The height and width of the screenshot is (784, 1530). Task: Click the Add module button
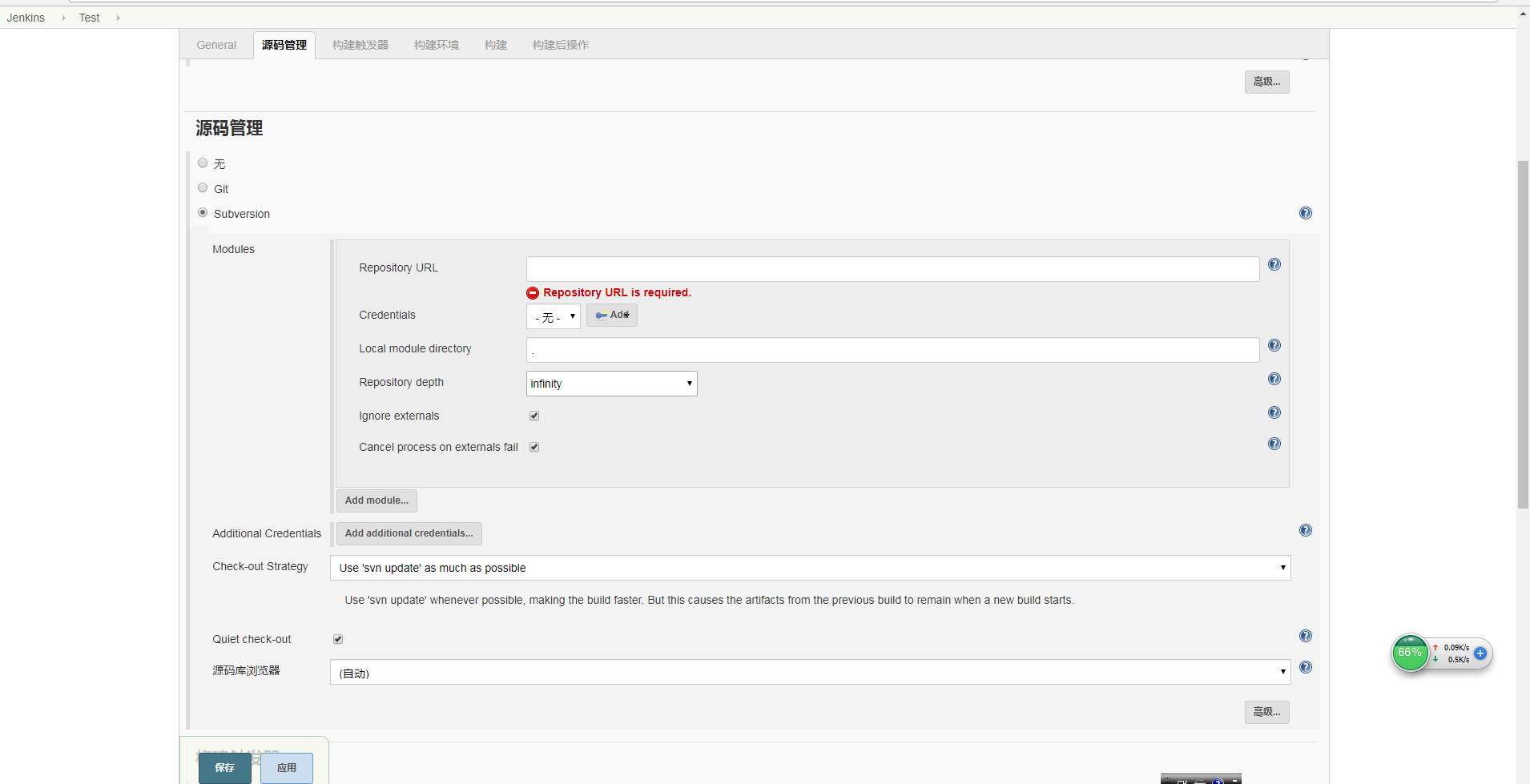click(376, 501)
